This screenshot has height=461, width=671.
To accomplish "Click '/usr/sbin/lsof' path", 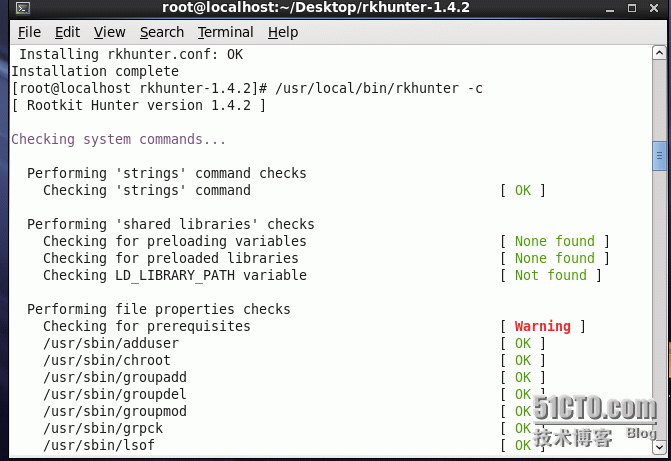I will (99, 445).
